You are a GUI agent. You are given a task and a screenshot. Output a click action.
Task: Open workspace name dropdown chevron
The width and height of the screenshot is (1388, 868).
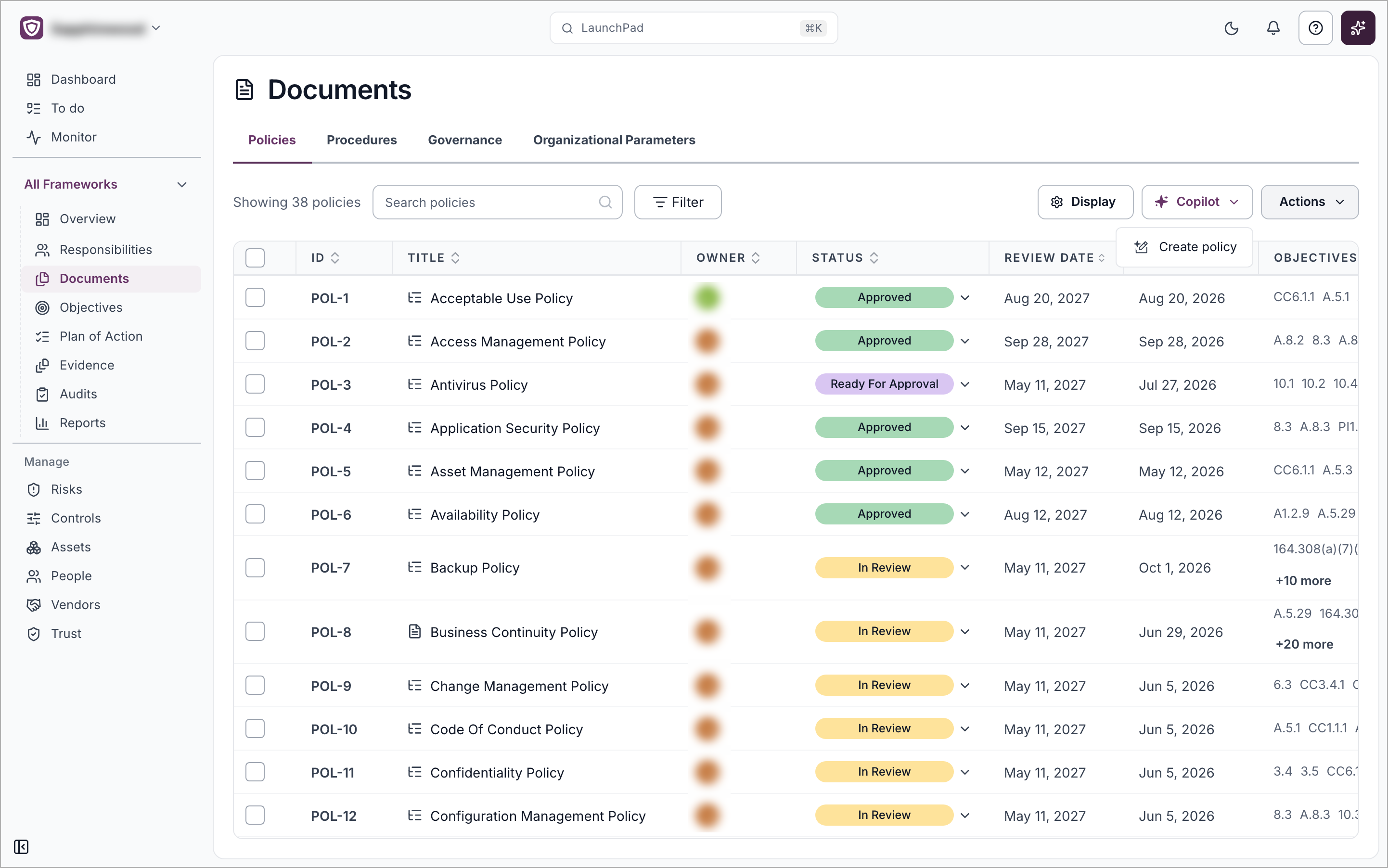pos(155,27)
